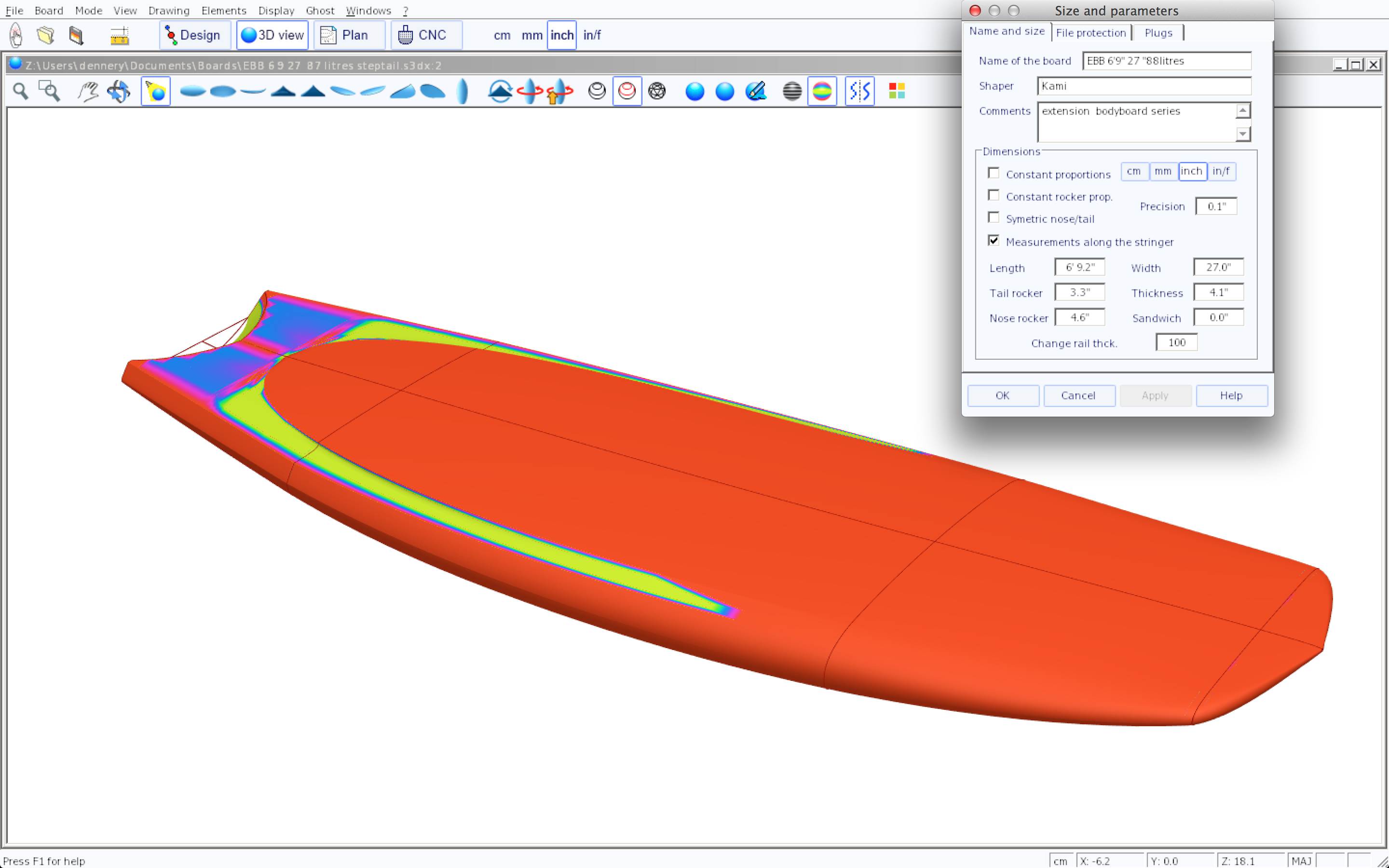
Task: Click Comments box scroll up arrow
Action: (x=1243, y=110)
